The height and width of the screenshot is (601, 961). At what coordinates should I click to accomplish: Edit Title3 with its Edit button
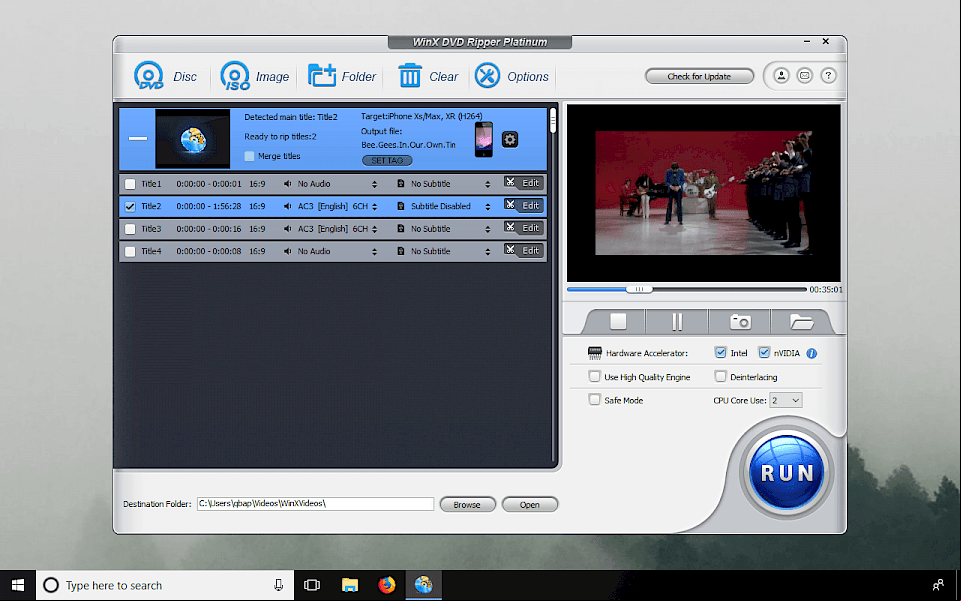click(x=525, y=228)
